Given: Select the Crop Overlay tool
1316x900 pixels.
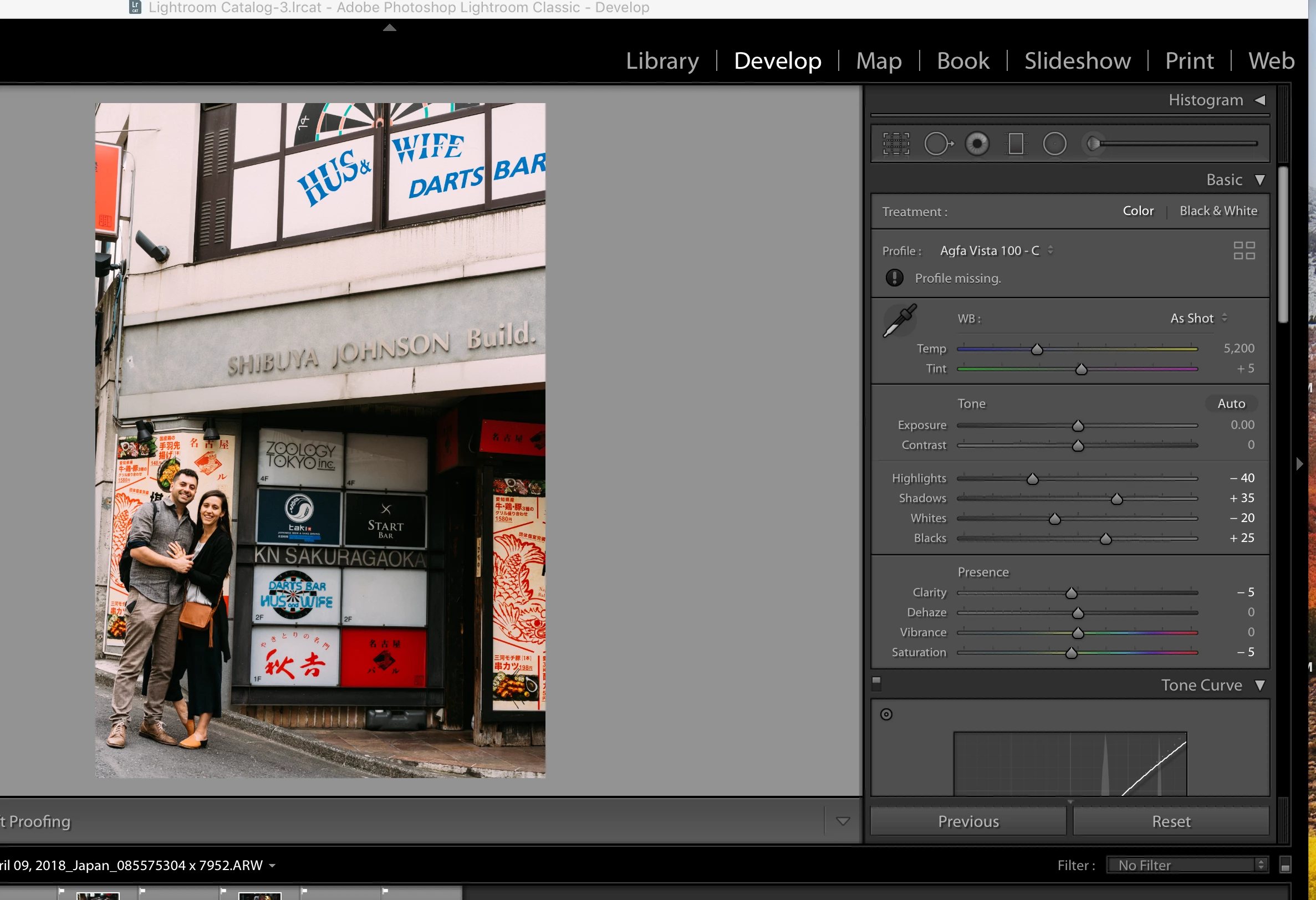Looking at the screenshot, I should [896, 144].
